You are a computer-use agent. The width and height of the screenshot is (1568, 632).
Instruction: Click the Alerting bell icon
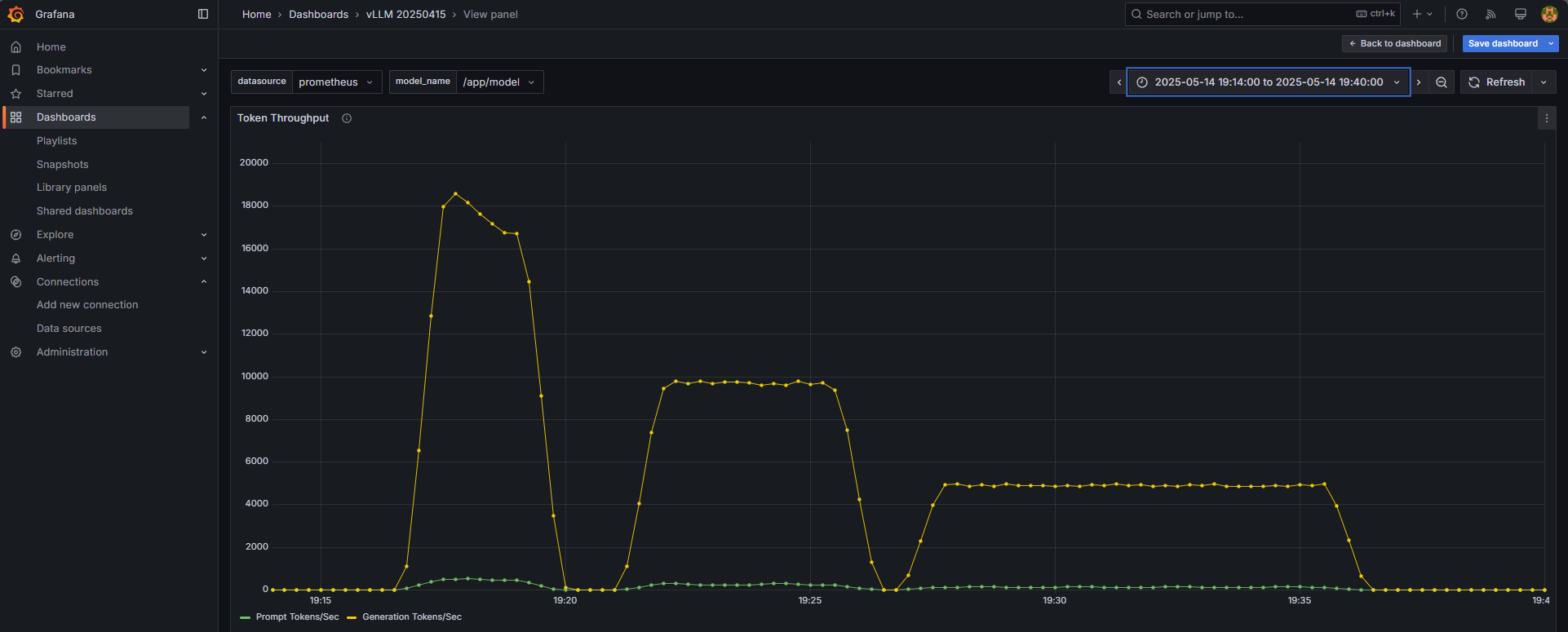(x=16, y=259)
